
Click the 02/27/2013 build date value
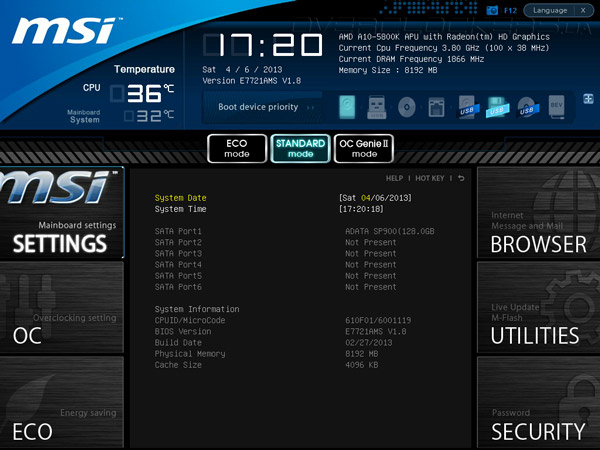coord(368,342)
